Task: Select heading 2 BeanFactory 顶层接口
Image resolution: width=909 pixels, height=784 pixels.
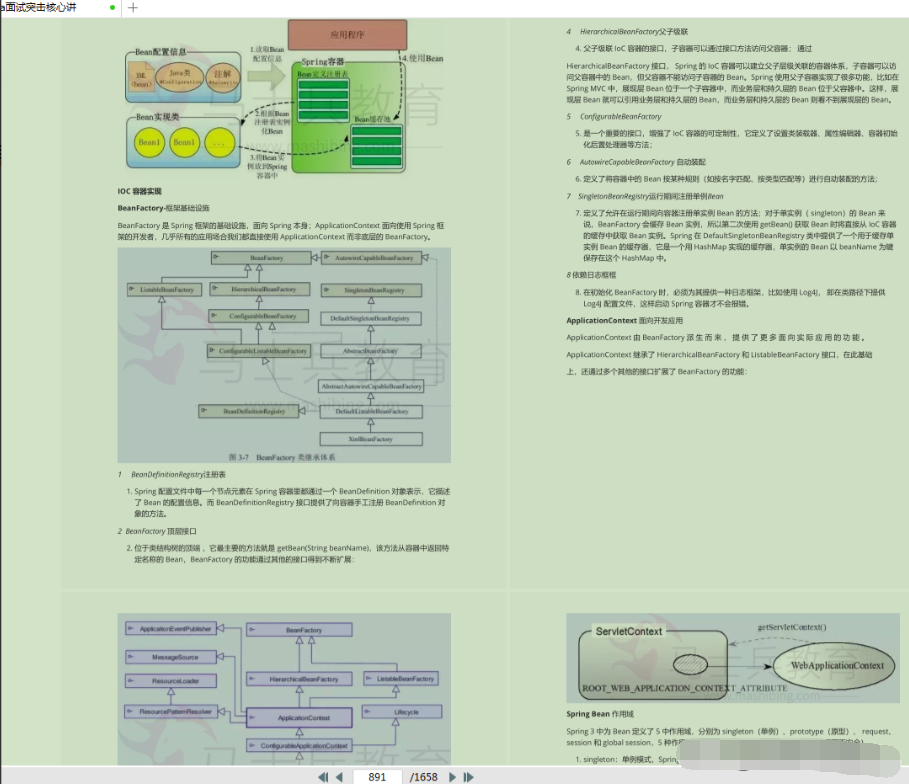Action: (157, 531)
